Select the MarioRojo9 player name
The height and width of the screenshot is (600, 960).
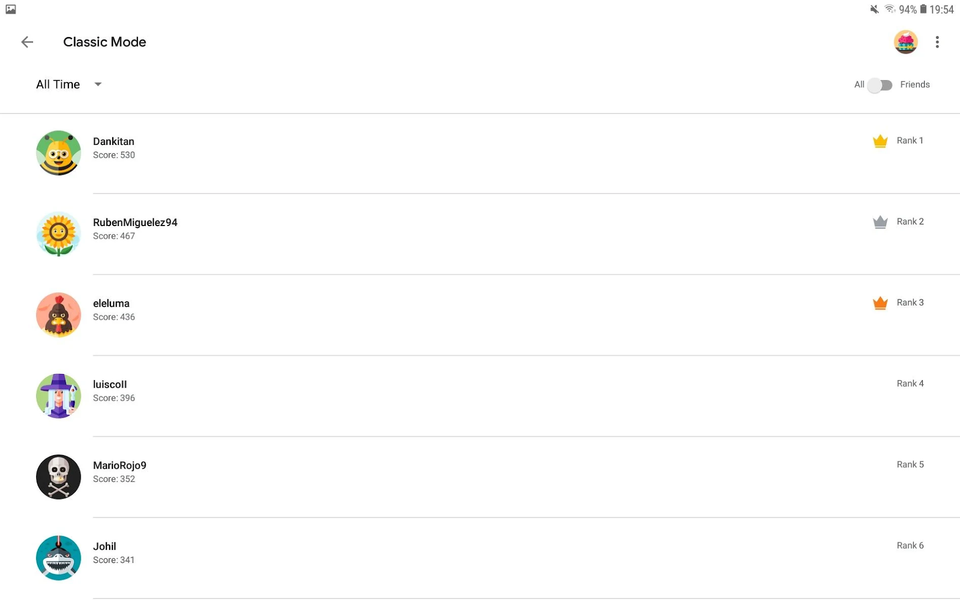pyautogui.click(x=119, y=465)
